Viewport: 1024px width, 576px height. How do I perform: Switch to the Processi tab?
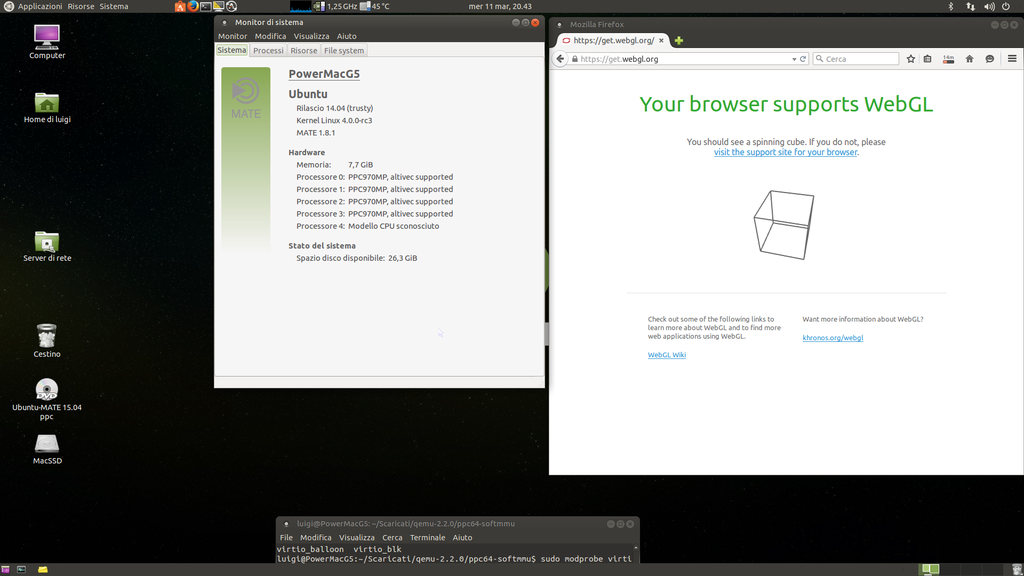coord(268,50)
